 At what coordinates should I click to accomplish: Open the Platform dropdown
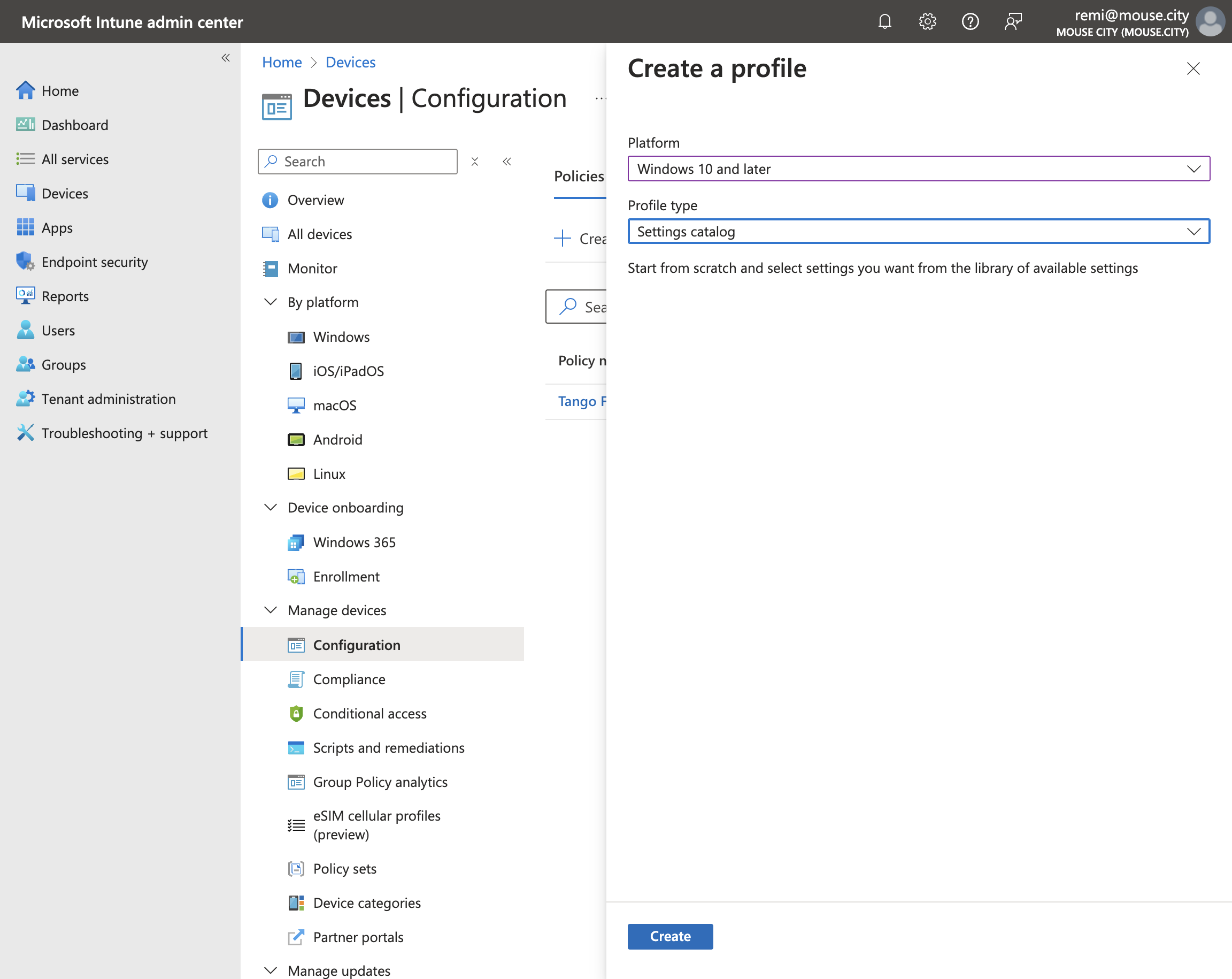[918, 169]
